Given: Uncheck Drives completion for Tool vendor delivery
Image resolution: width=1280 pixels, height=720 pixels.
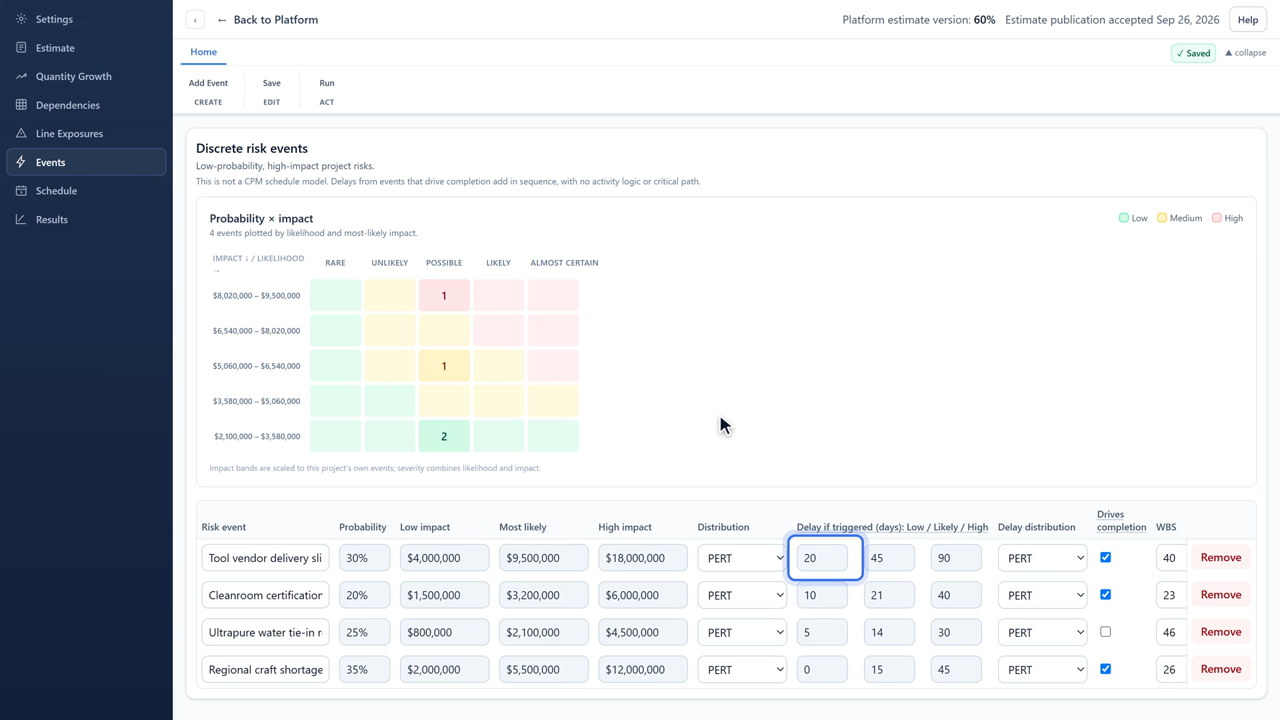Looking at the screenshot, I should coord(1105,557).
